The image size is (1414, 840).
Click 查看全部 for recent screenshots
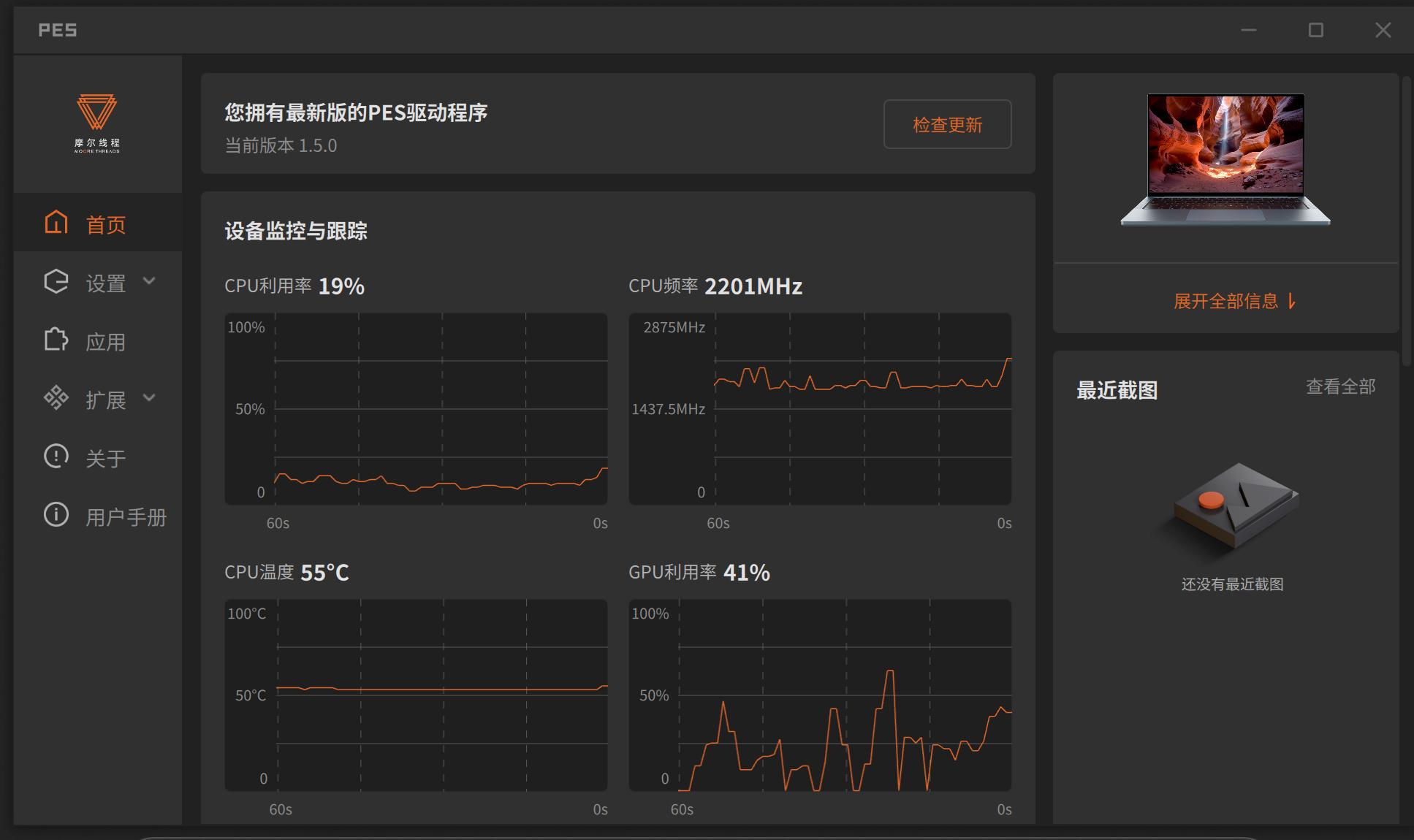[x=1341, y=386]
